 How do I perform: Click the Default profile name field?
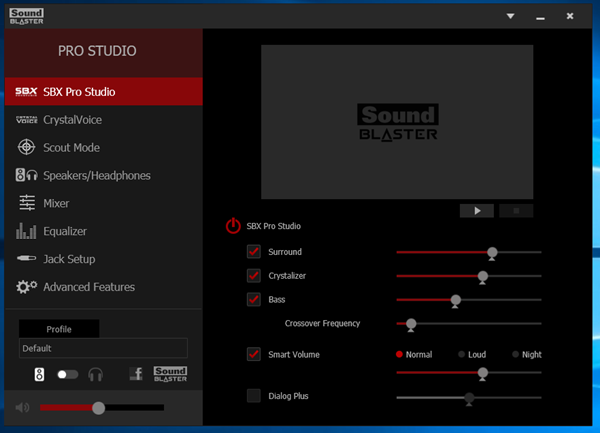coord(103,348)
